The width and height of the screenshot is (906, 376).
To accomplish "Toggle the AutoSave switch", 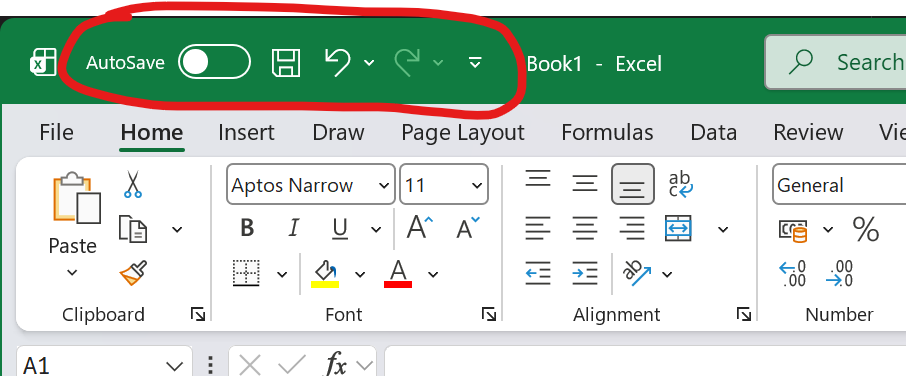I will tap(214, 61).
